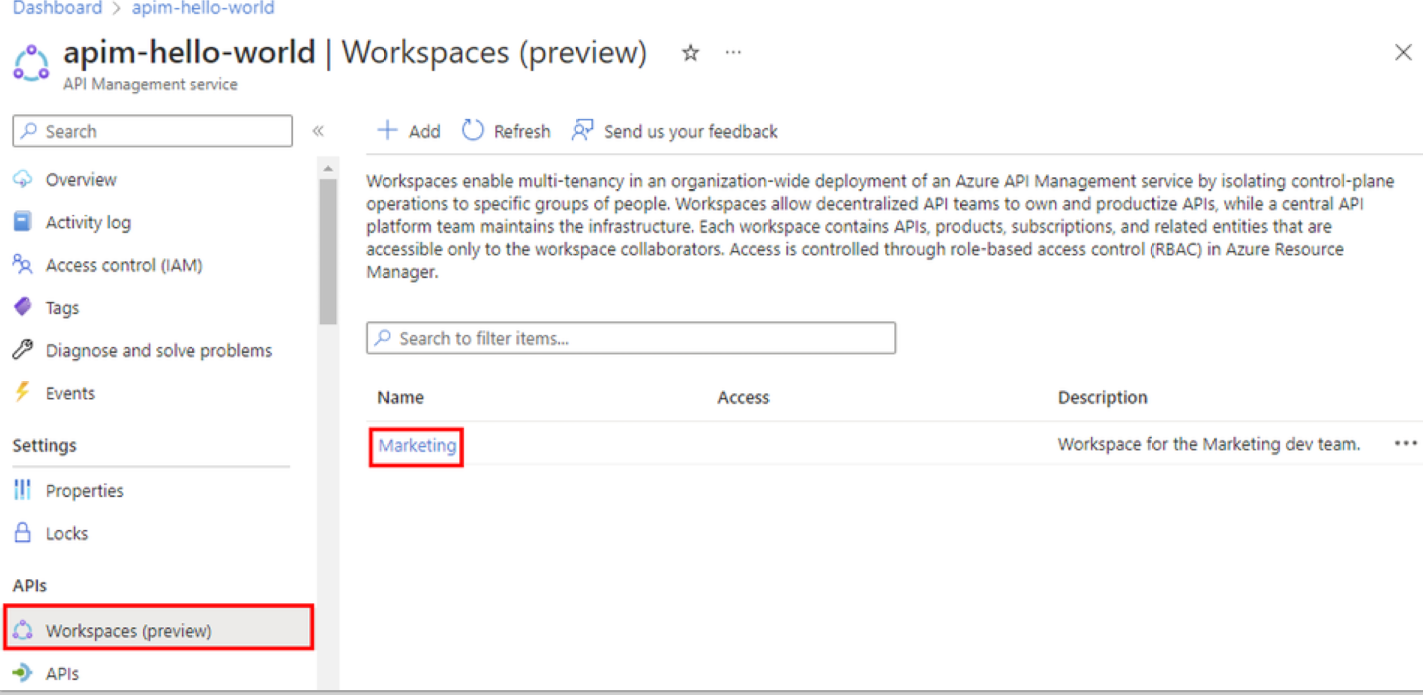This screenshot has width=1423, height=695.
Task: Click the favorite star icon
Action: (x=690, y=53)
